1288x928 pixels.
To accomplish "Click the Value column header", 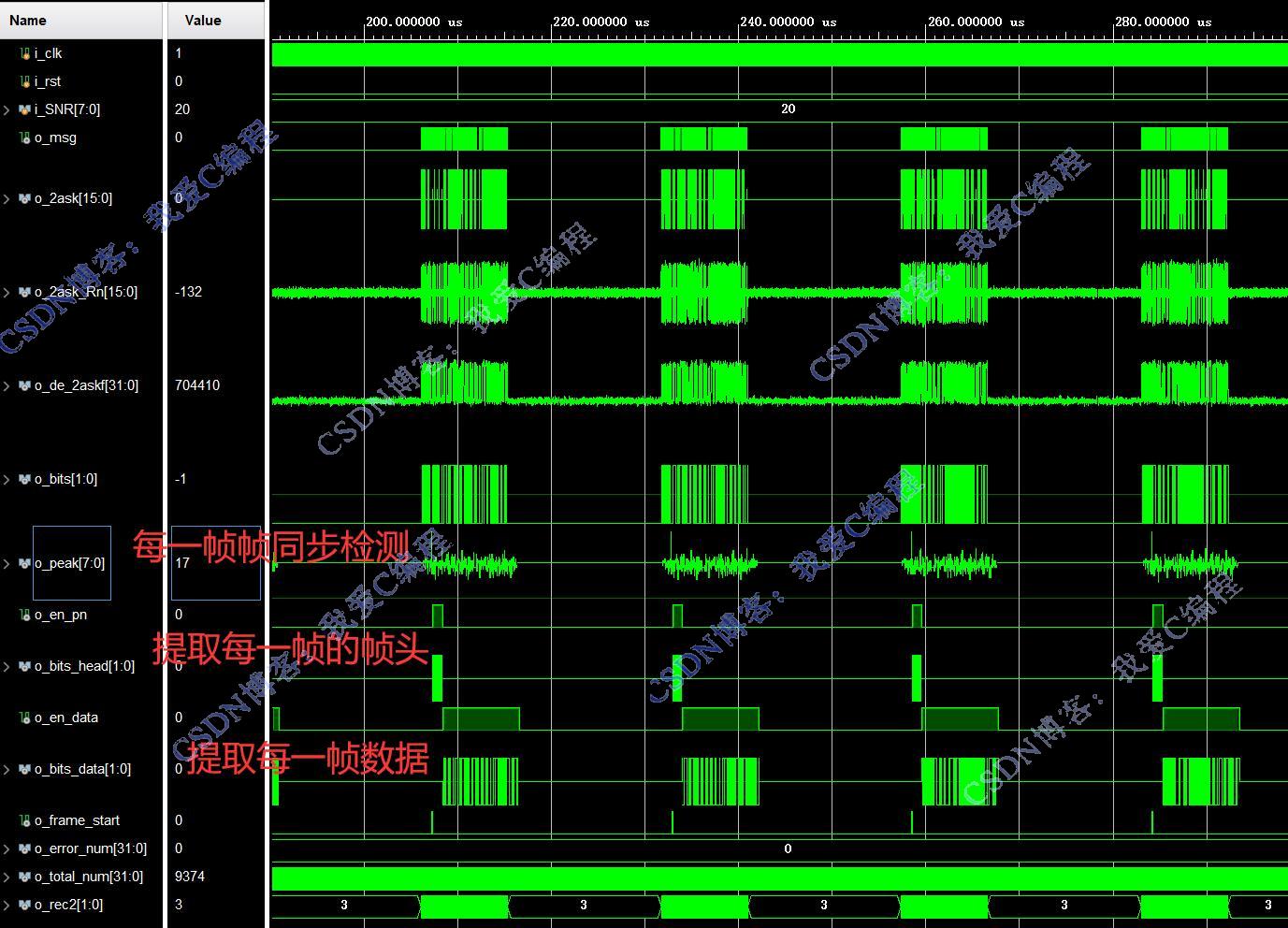I will pos(216,20).
